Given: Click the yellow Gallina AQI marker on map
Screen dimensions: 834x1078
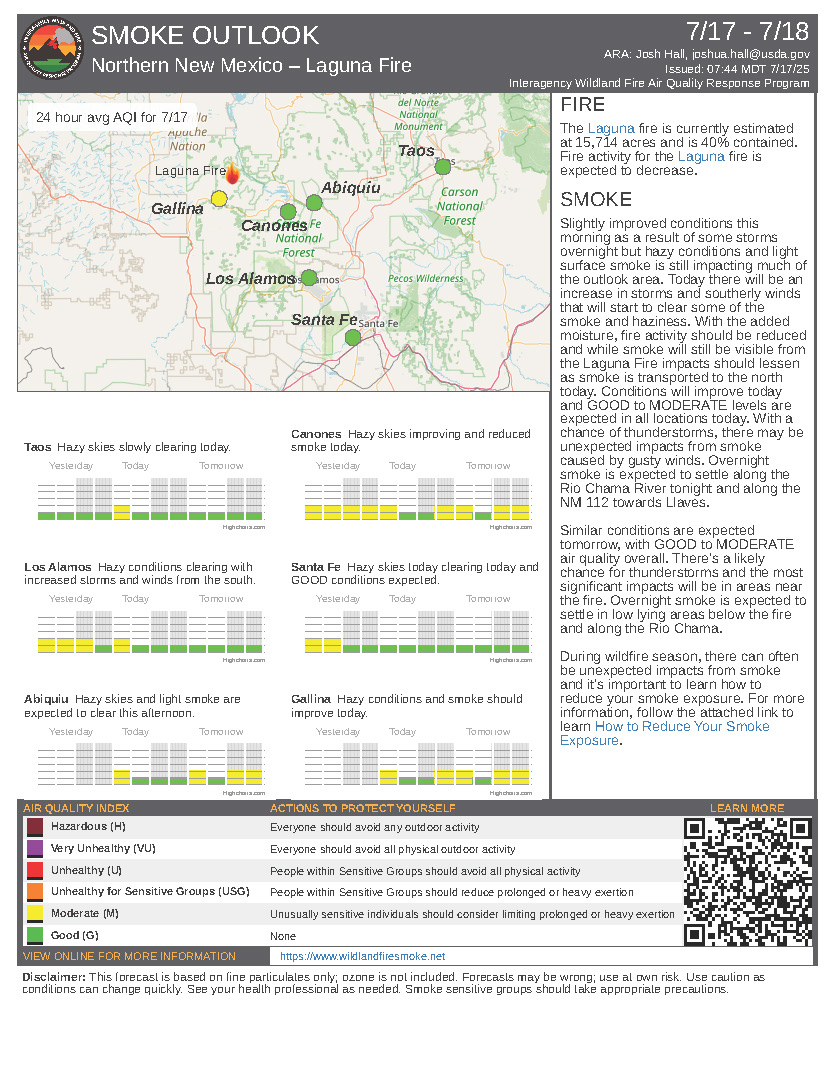Looking at the screenshot, I should pyautogui.click(x=219, y=199).
